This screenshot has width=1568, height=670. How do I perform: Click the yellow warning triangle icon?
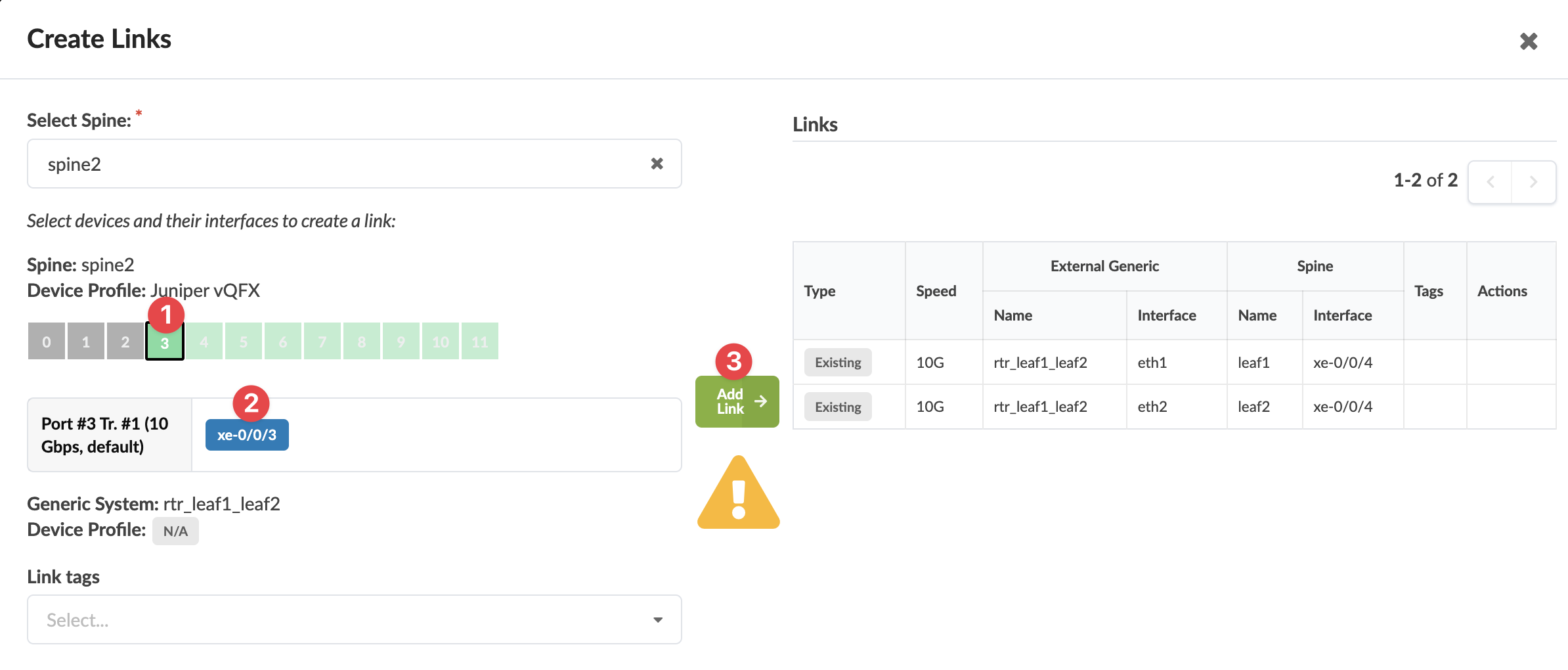[x=738, y=495]
